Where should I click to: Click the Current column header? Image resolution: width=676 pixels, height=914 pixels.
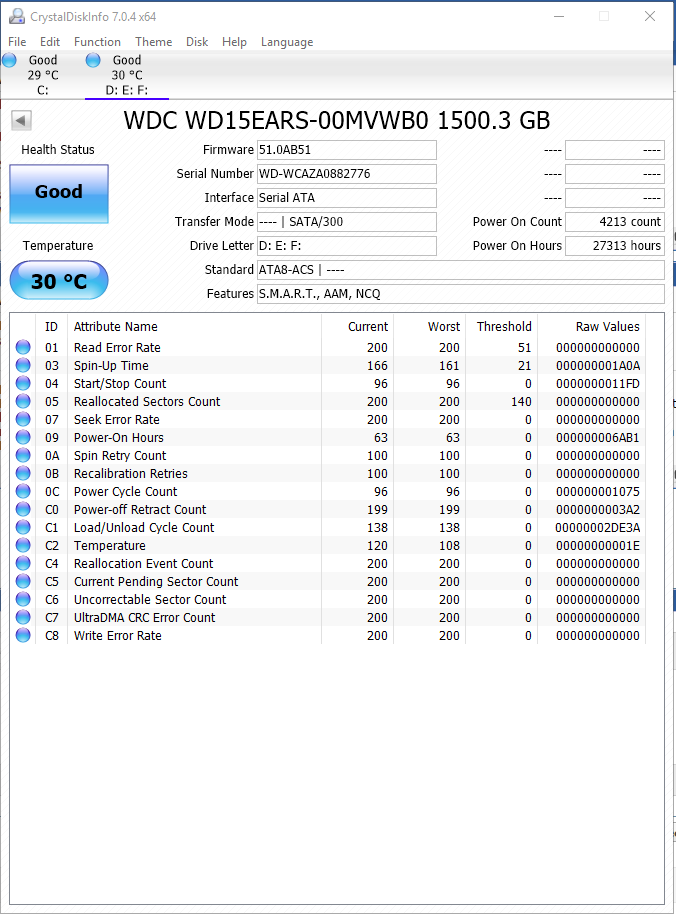click(x=357, y=326)
